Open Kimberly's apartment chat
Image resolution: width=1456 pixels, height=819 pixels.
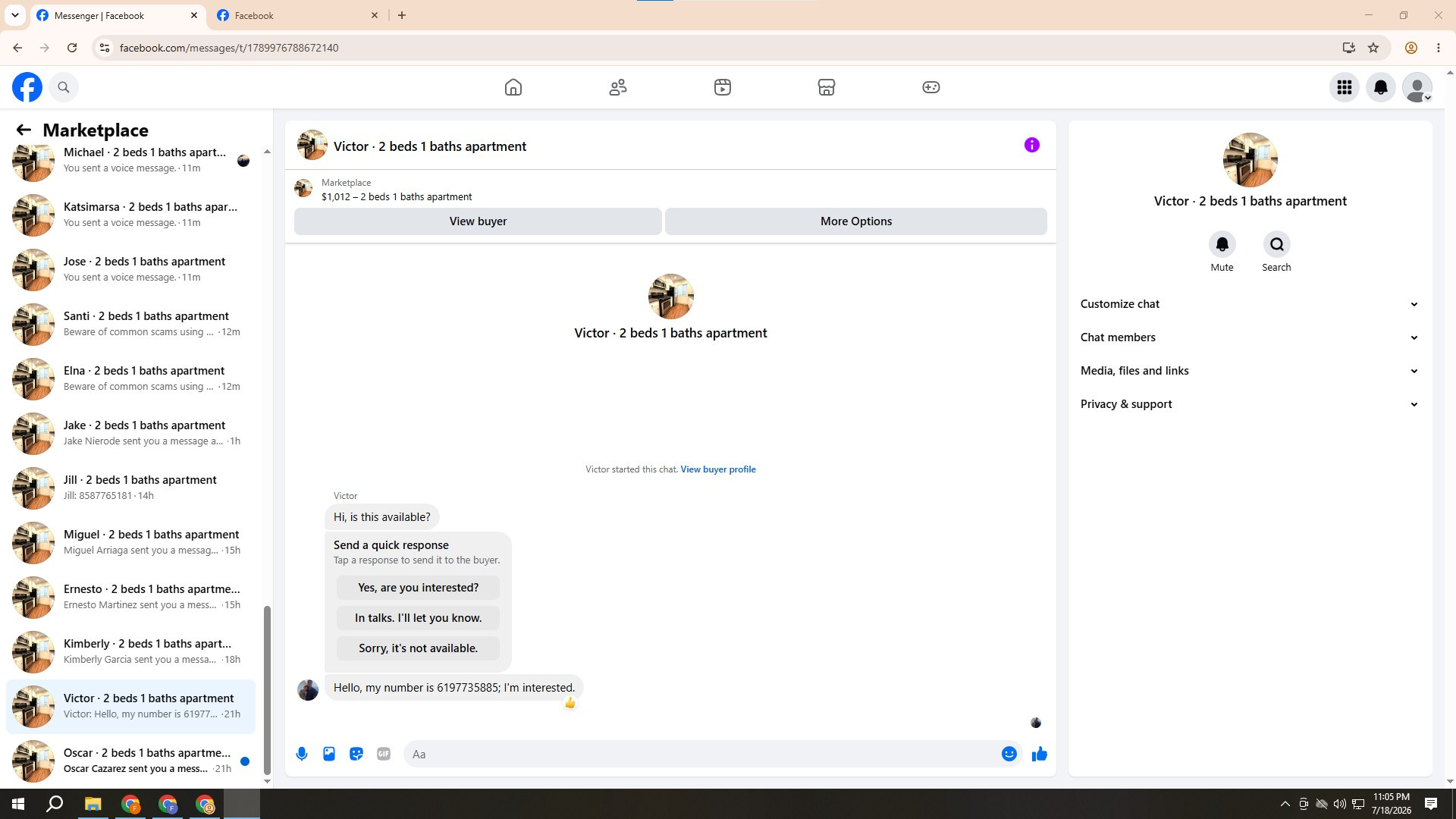coord(130,651)
